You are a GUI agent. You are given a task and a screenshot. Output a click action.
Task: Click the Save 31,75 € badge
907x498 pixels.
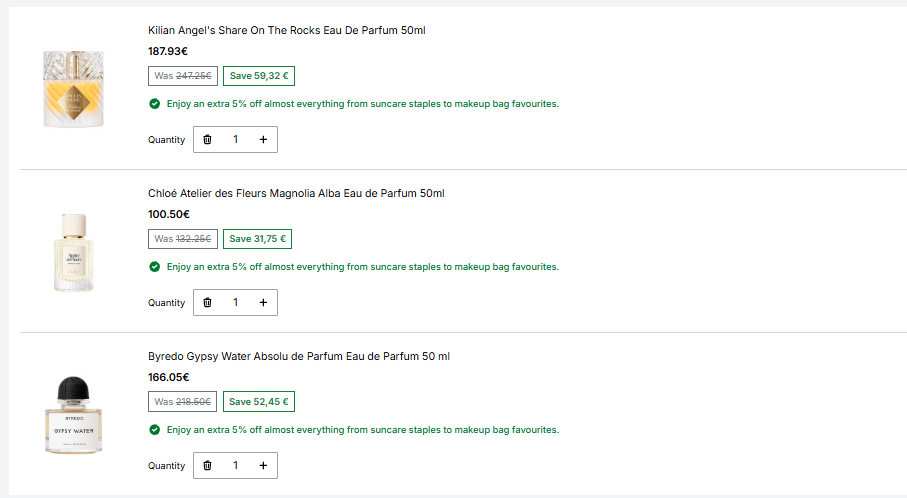[x=257, y=239]
